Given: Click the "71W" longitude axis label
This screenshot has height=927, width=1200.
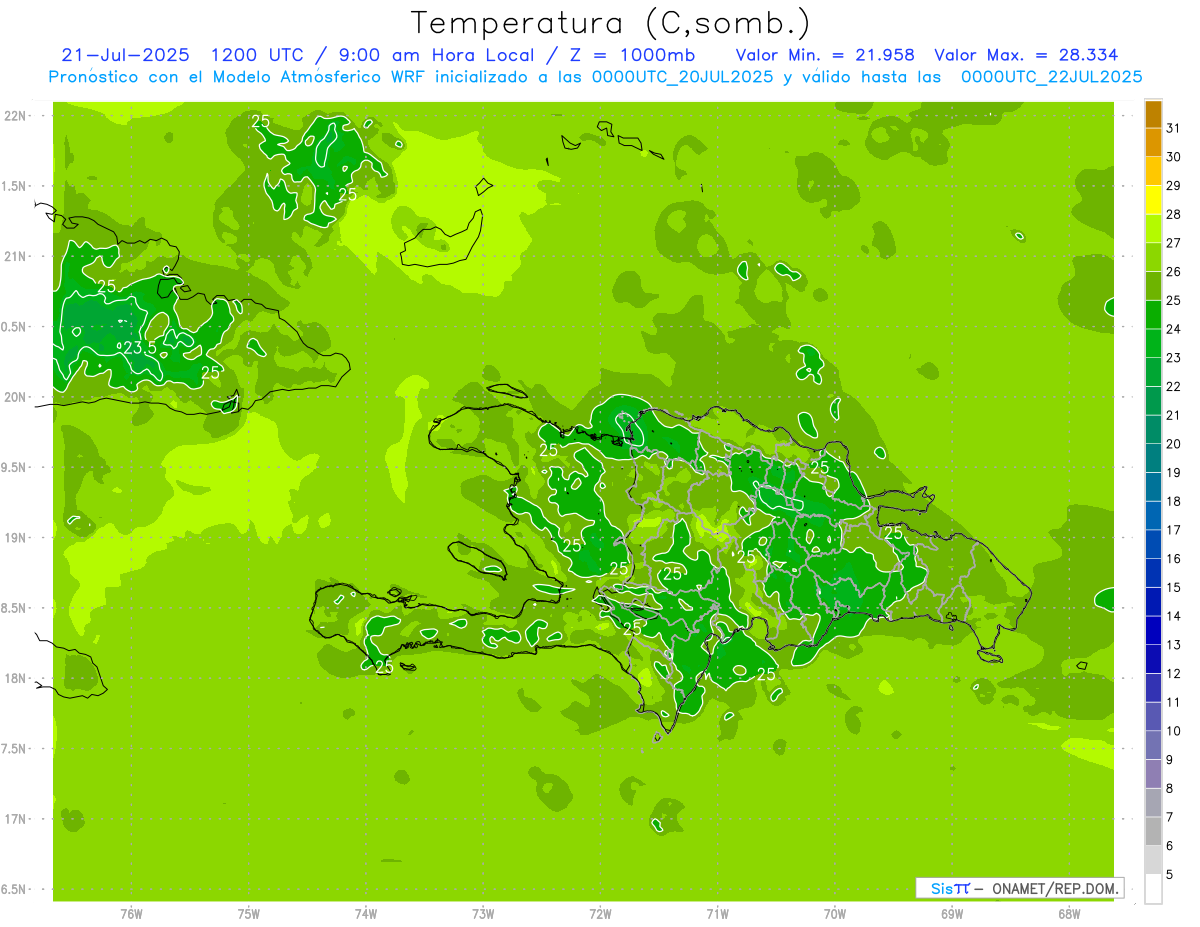Looking at the screenshot, I should click(x=717, y=913).
